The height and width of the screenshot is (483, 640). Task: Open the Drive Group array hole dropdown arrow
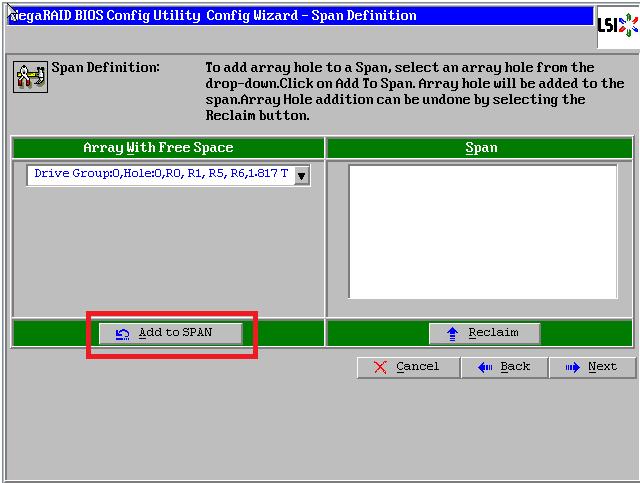(x=302, y=176)
